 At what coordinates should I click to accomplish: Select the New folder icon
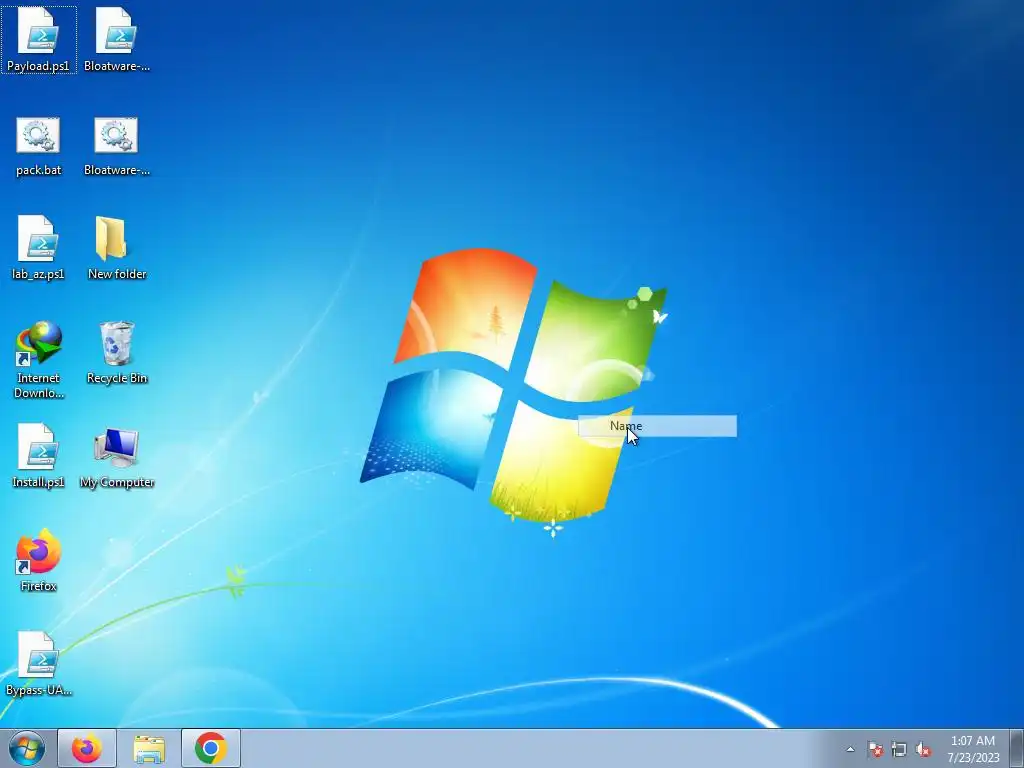click(x=117, y=248)
